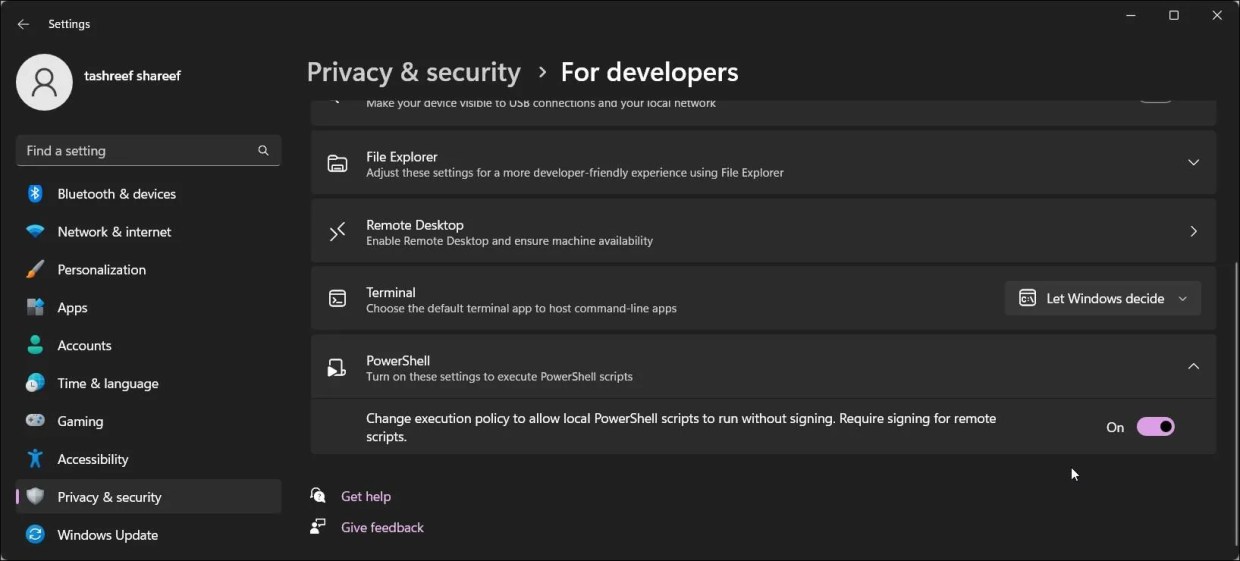Image resolution: width=1240 pixels, height=561 pixels.
Task: Open Gaming settings page
Action: (x=148, y=421)
